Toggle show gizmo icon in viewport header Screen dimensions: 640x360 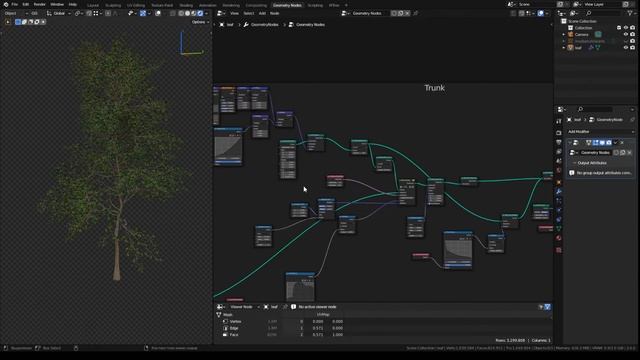pos(143,13)
